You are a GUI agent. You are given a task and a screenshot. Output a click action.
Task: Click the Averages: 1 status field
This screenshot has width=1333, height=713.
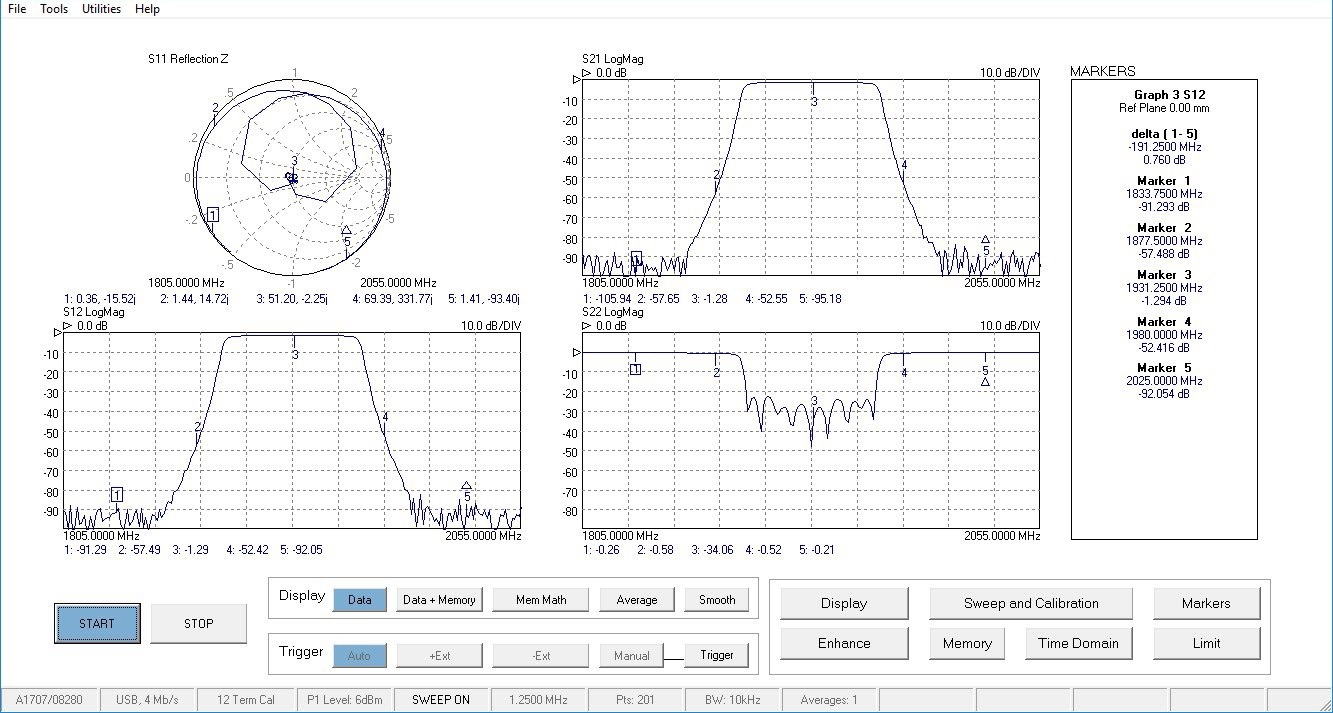tap(828, 700)
